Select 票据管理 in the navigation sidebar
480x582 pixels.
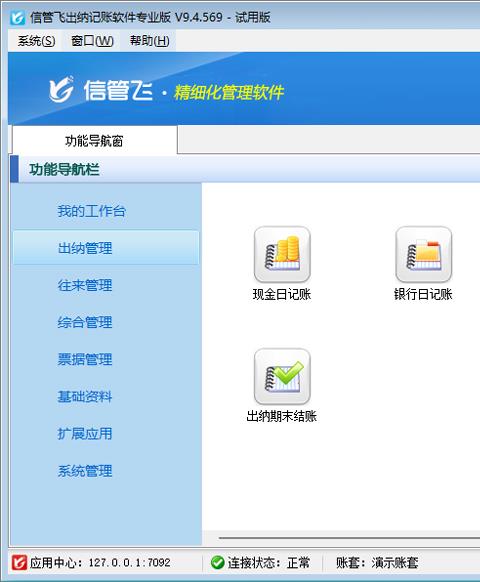pyautogui.click(x=85, y=359)
